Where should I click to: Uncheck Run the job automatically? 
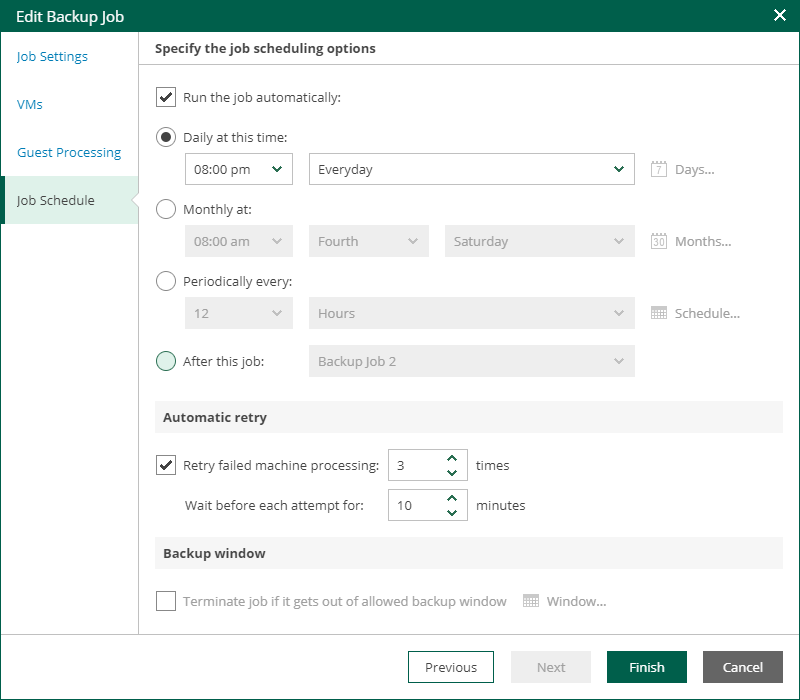166,97
